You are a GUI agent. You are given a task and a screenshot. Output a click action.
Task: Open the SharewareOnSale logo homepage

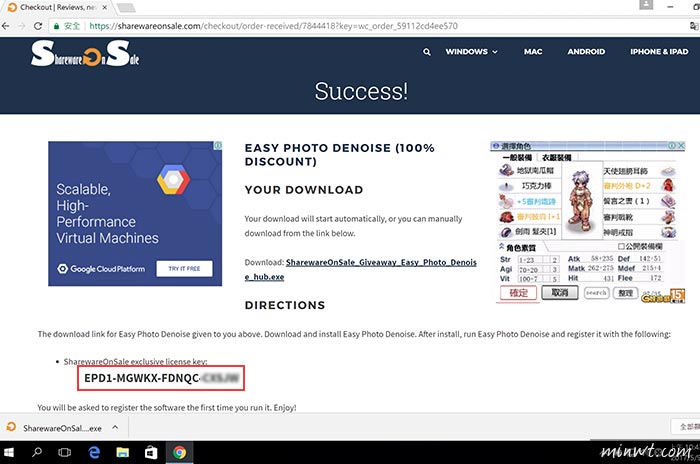[x=85, y=54]
